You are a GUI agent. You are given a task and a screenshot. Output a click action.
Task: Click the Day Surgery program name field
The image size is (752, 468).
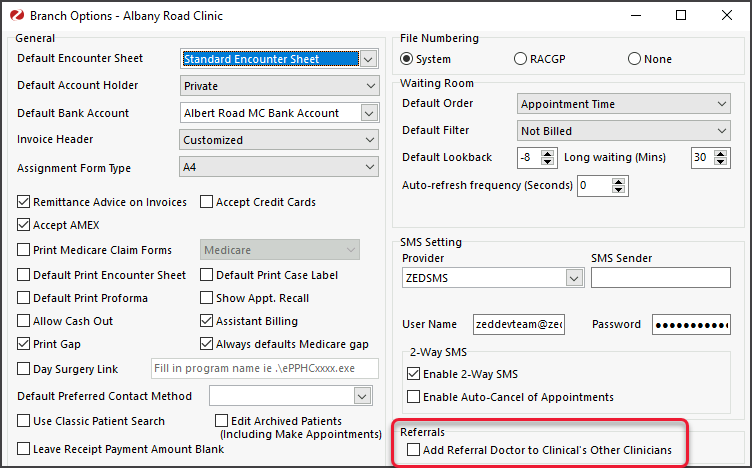click(x=265, y=368)
